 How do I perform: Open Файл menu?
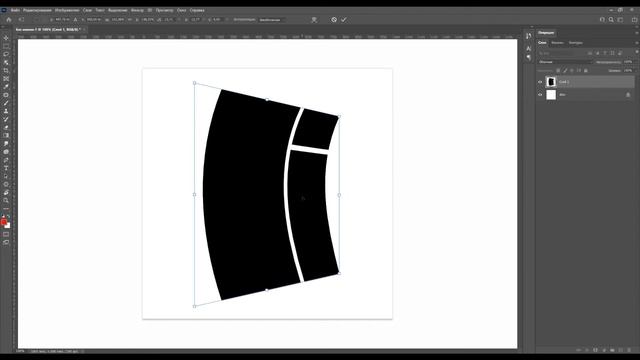(16, 10)
